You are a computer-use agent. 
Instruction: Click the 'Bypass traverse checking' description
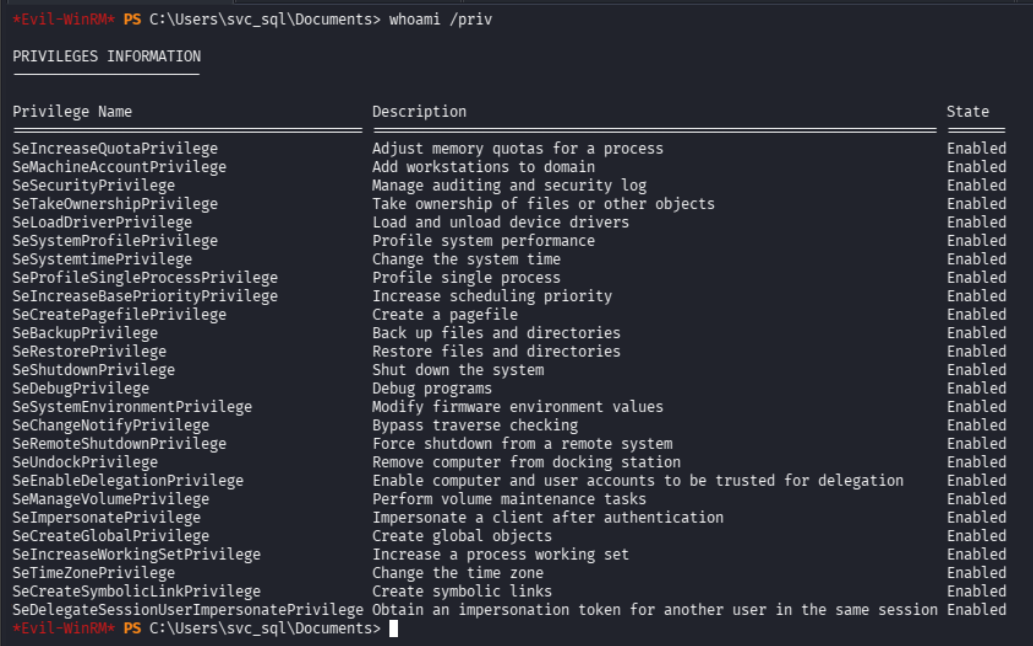click(x=475, y=425)
